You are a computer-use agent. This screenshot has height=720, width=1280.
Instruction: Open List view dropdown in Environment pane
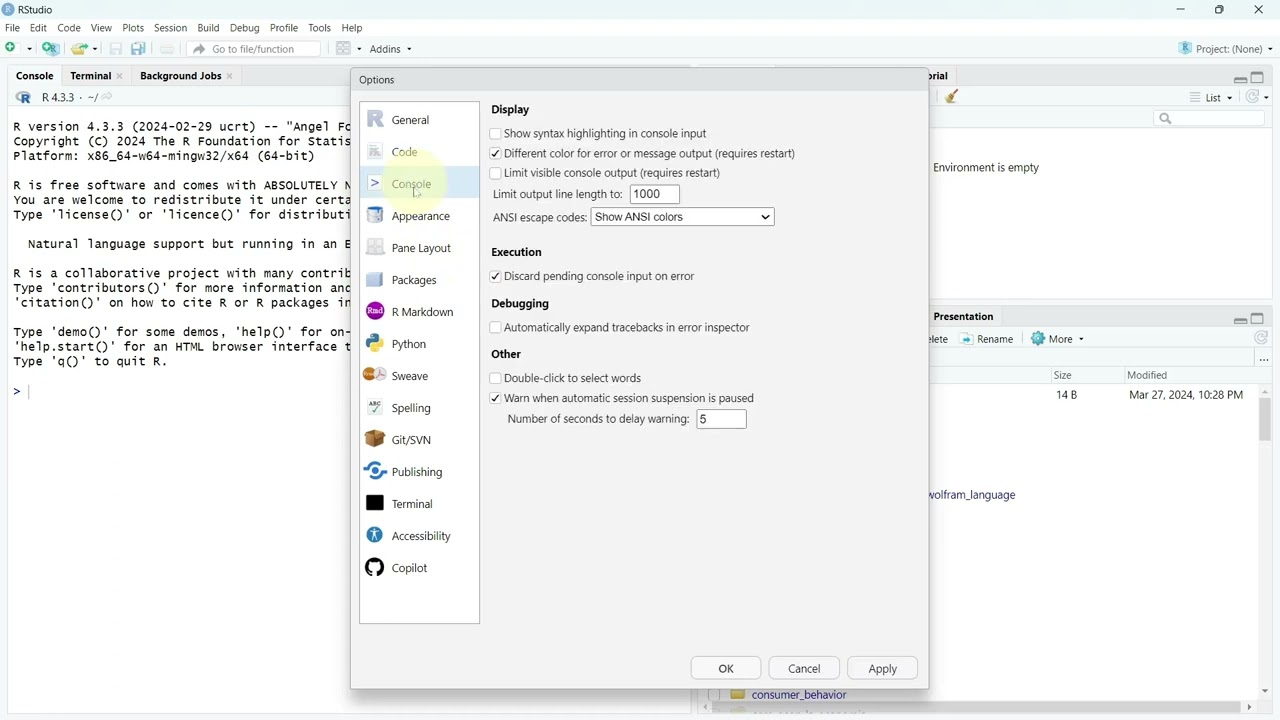[1212, 98]
